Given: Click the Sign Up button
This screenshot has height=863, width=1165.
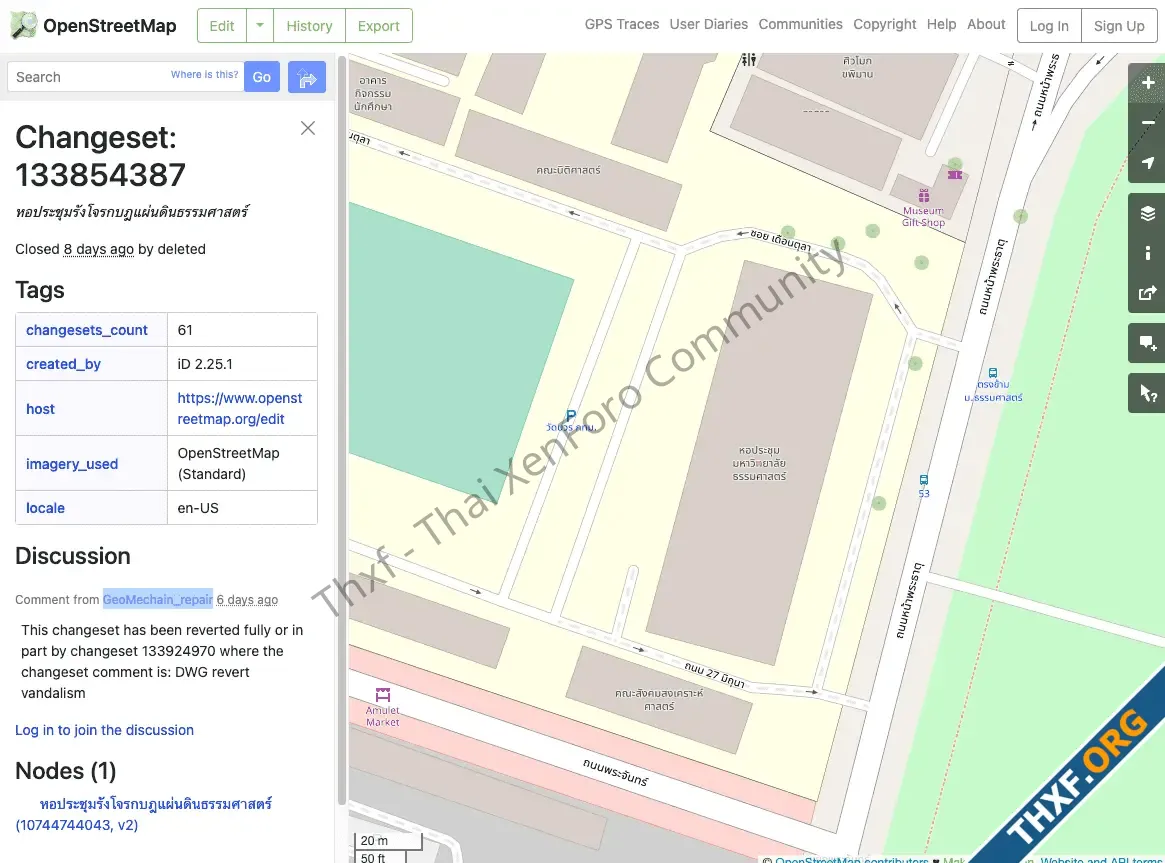Looking at the screenshot, I should pyautogui.click(x=1119, y=25).
